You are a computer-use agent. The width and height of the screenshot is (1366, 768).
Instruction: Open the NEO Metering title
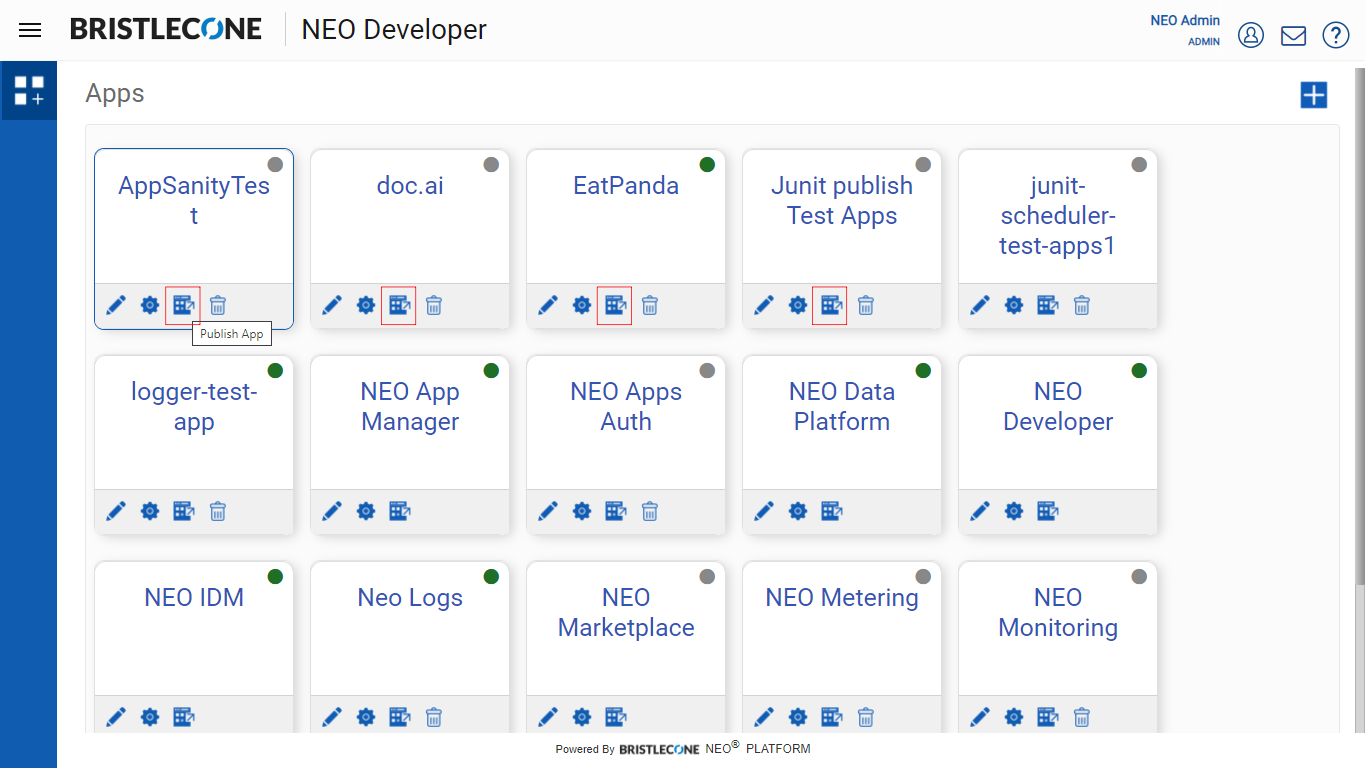(842, 598)
